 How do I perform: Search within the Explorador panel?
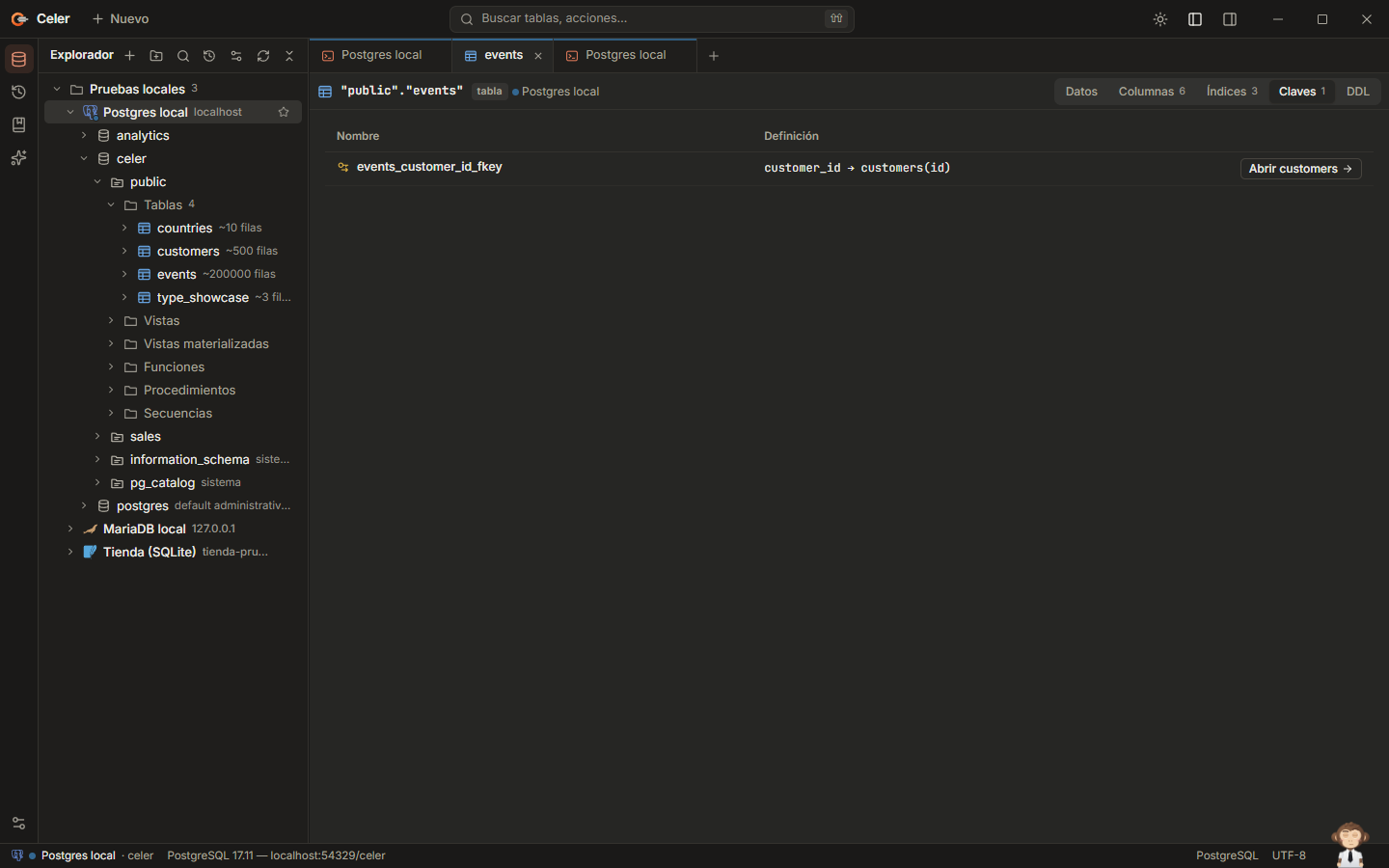pos(183,56)
